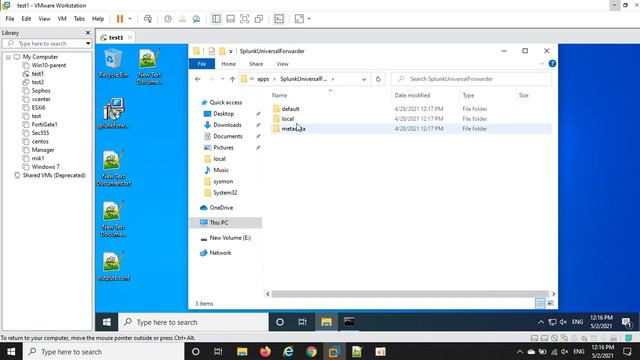Sort by the Name column header
The image size is (640, 360).
[x=280, y=95]
